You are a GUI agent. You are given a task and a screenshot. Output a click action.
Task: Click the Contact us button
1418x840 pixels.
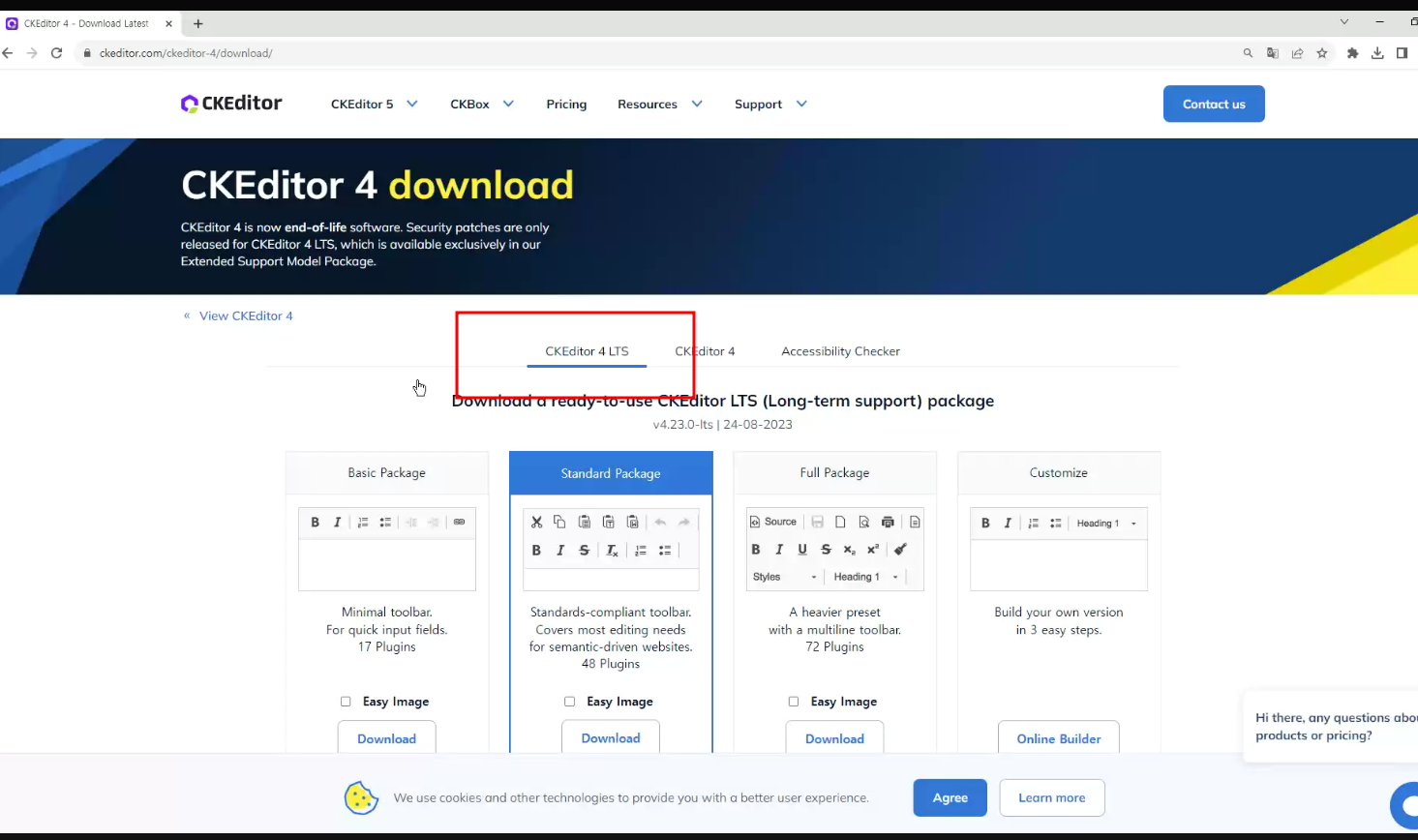coord(1214,104)
